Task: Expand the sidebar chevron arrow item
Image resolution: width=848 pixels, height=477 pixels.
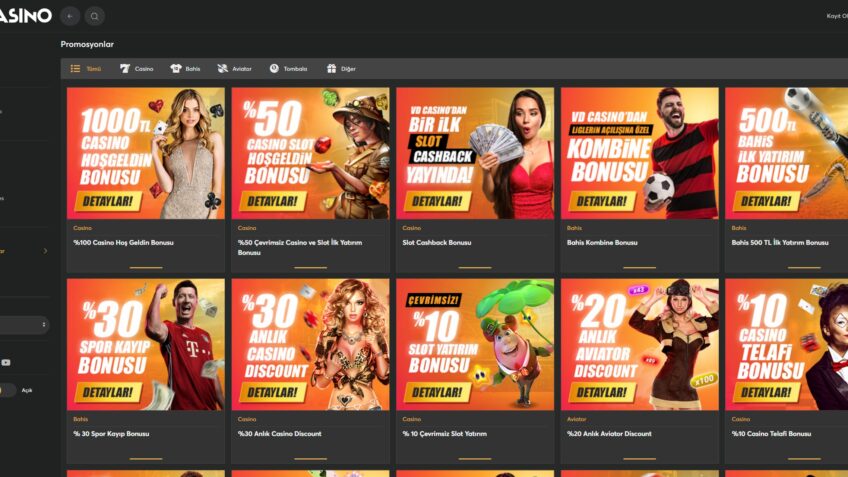Action: [44, 251]
